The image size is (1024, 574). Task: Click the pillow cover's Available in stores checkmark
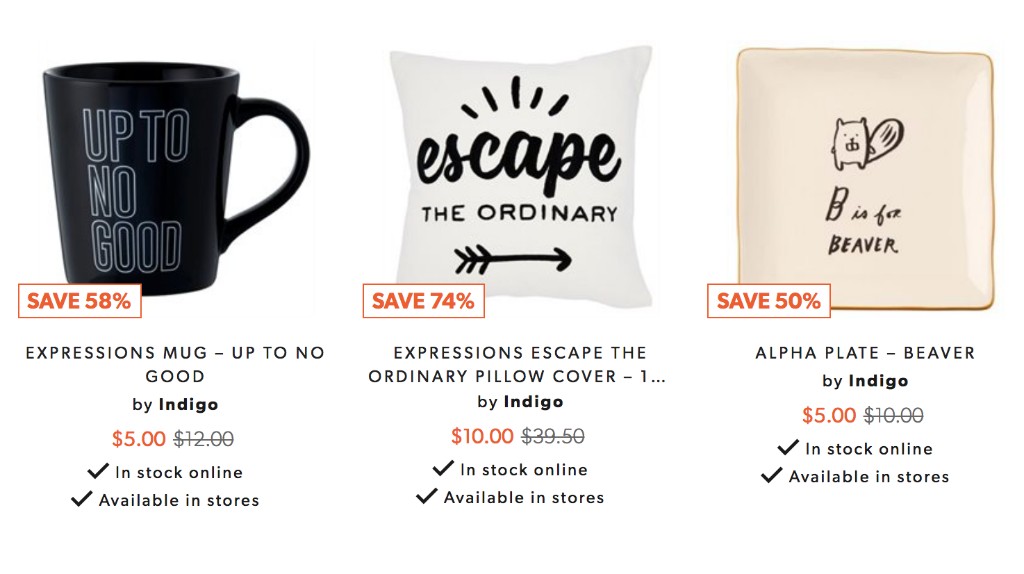(x=426, y=496)
